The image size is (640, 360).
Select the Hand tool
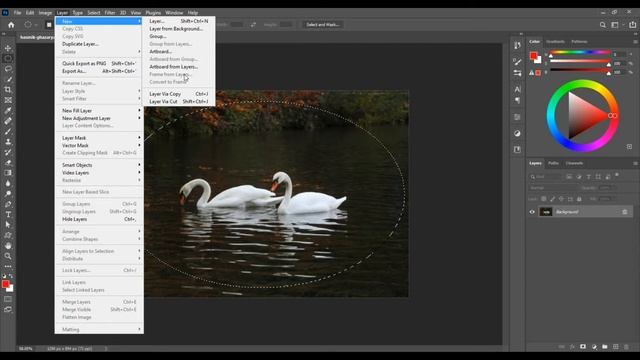pos(8,246)
